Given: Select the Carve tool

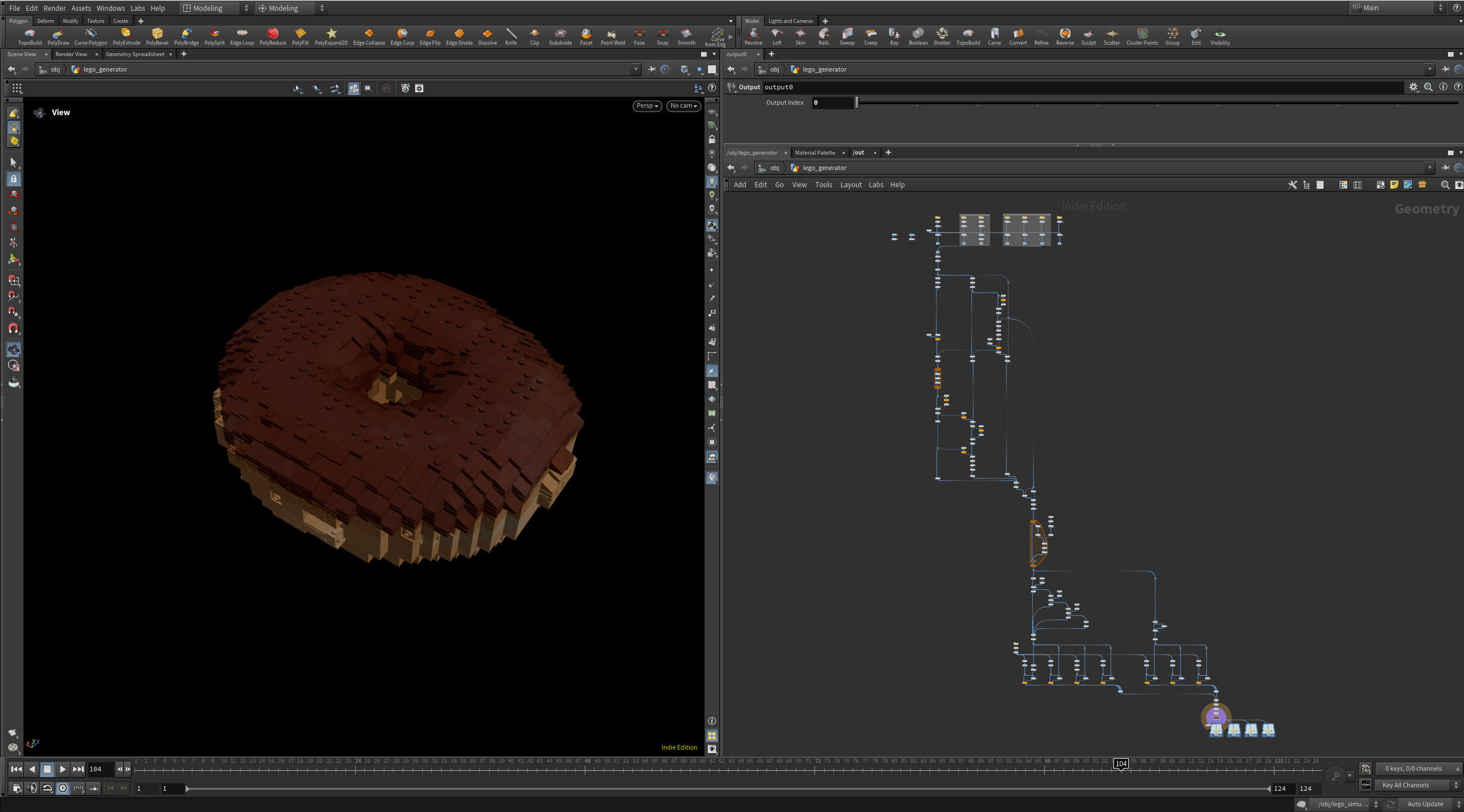Looking at the screenshot, I should 994,37.
